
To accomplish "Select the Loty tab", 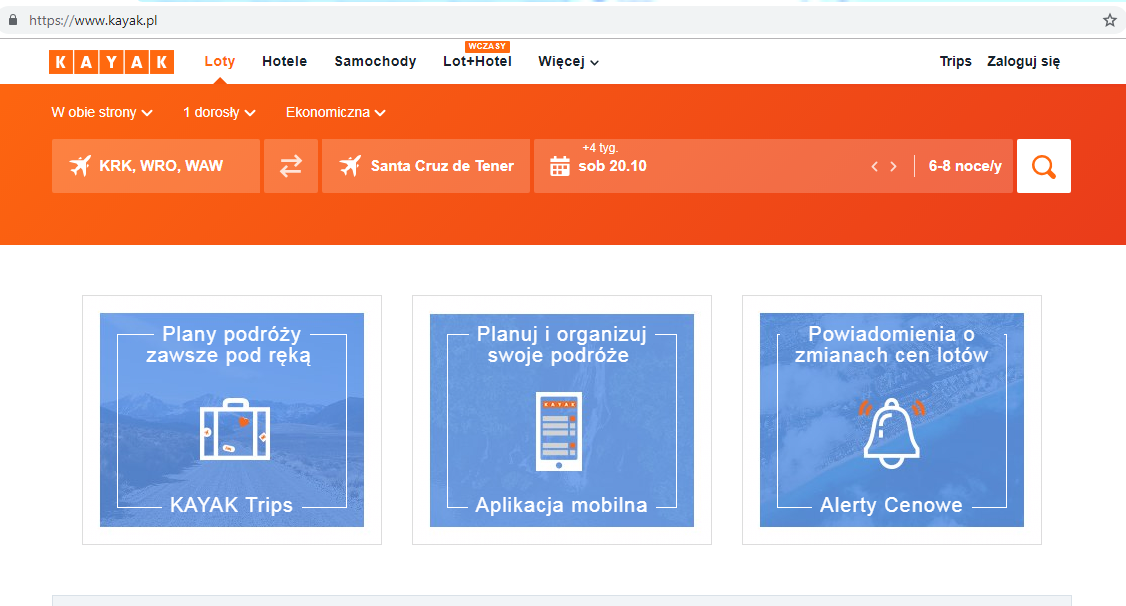I will tap(220, 61).
